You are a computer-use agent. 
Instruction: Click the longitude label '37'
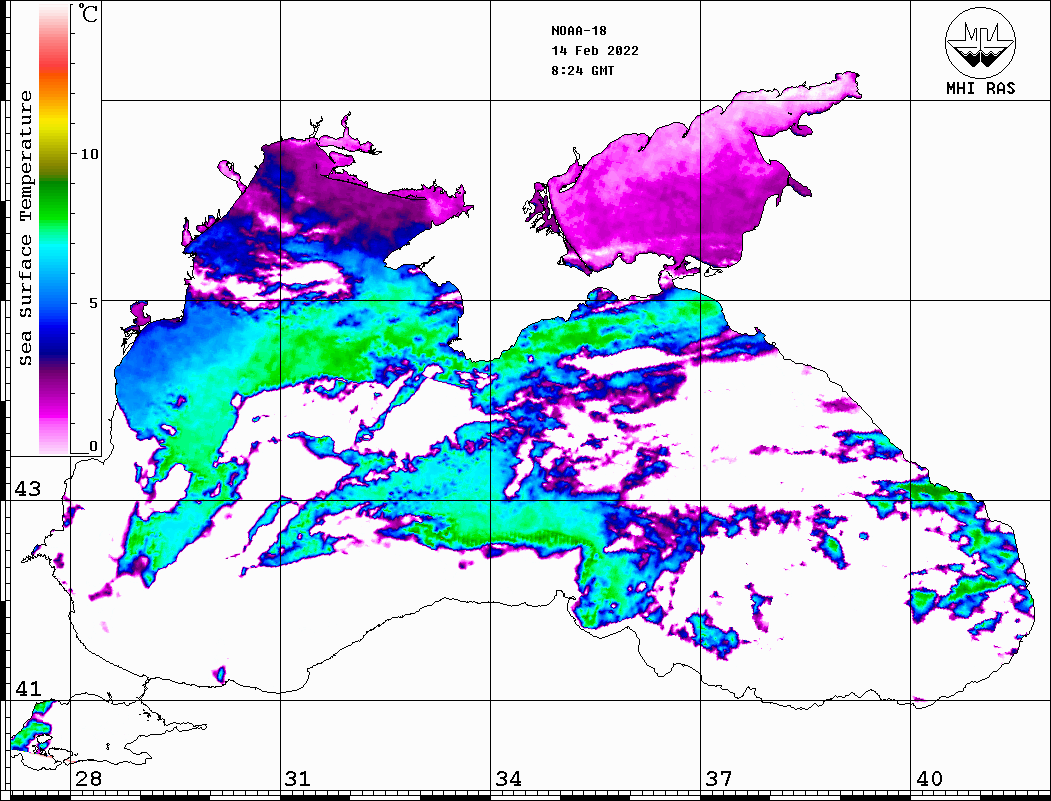click(x=719, y=779)
